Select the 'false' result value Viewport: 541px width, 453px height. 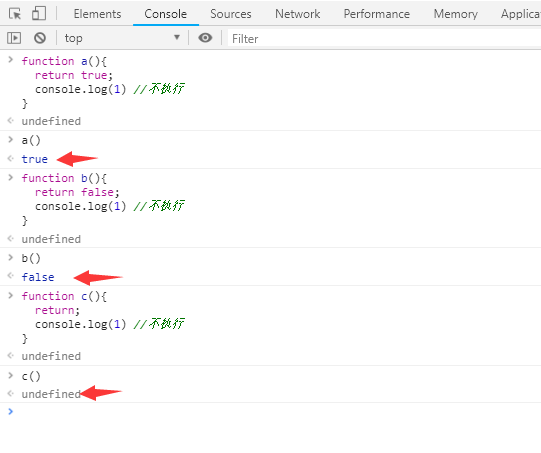click(38, 277)
